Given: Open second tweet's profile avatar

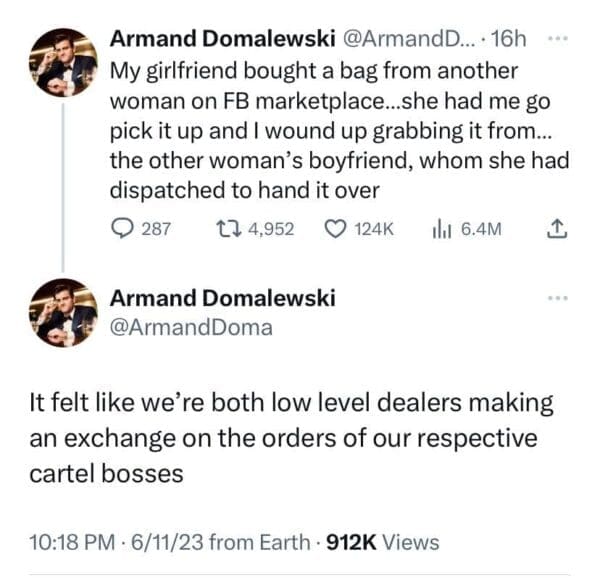Looking at the screenshot, I should (x=63, y=312).
